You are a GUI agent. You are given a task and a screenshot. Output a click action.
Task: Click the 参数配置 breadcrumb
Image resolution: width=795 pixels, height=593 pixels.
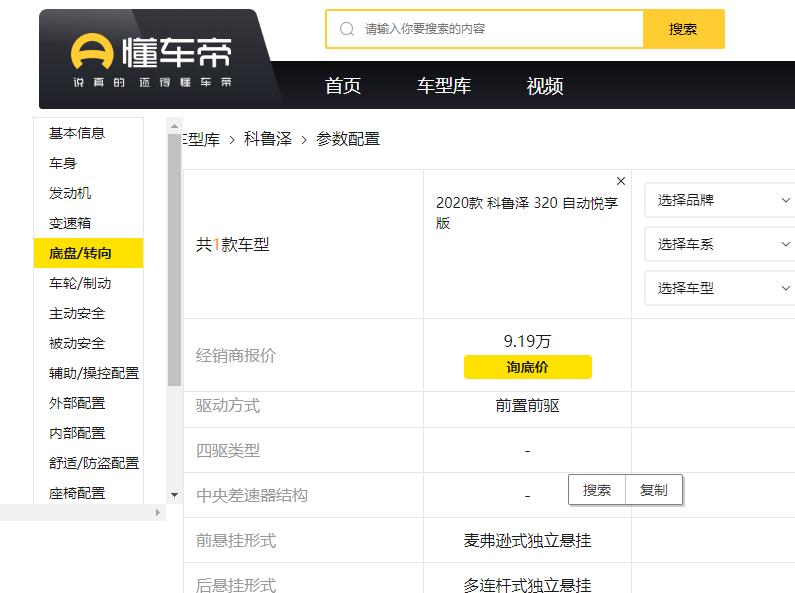[348, 139]
